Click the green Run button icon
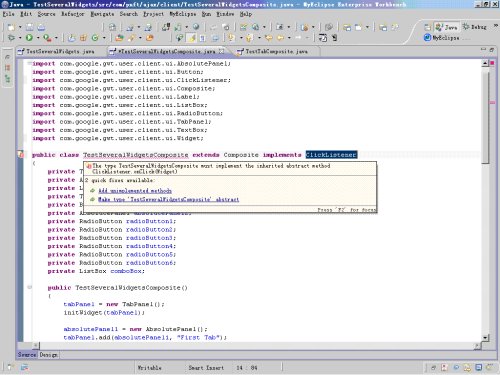 pos(29,38)
